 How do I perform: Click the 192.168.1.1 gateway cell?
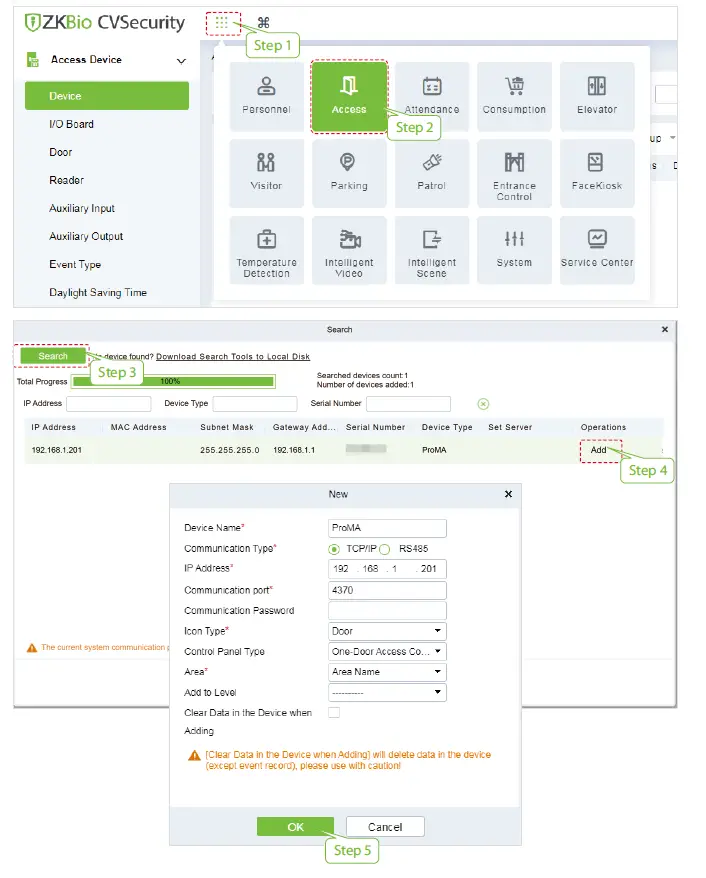pos(294,450)
